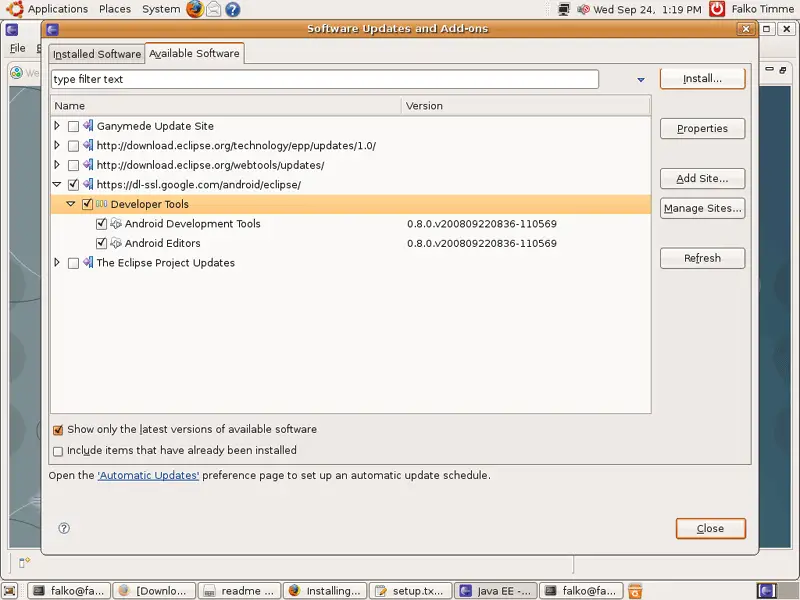This screenshot has height=600, width=800.
Task: Click The Eclipse Project Updates site icon
Action: click(x=88, y=263)
